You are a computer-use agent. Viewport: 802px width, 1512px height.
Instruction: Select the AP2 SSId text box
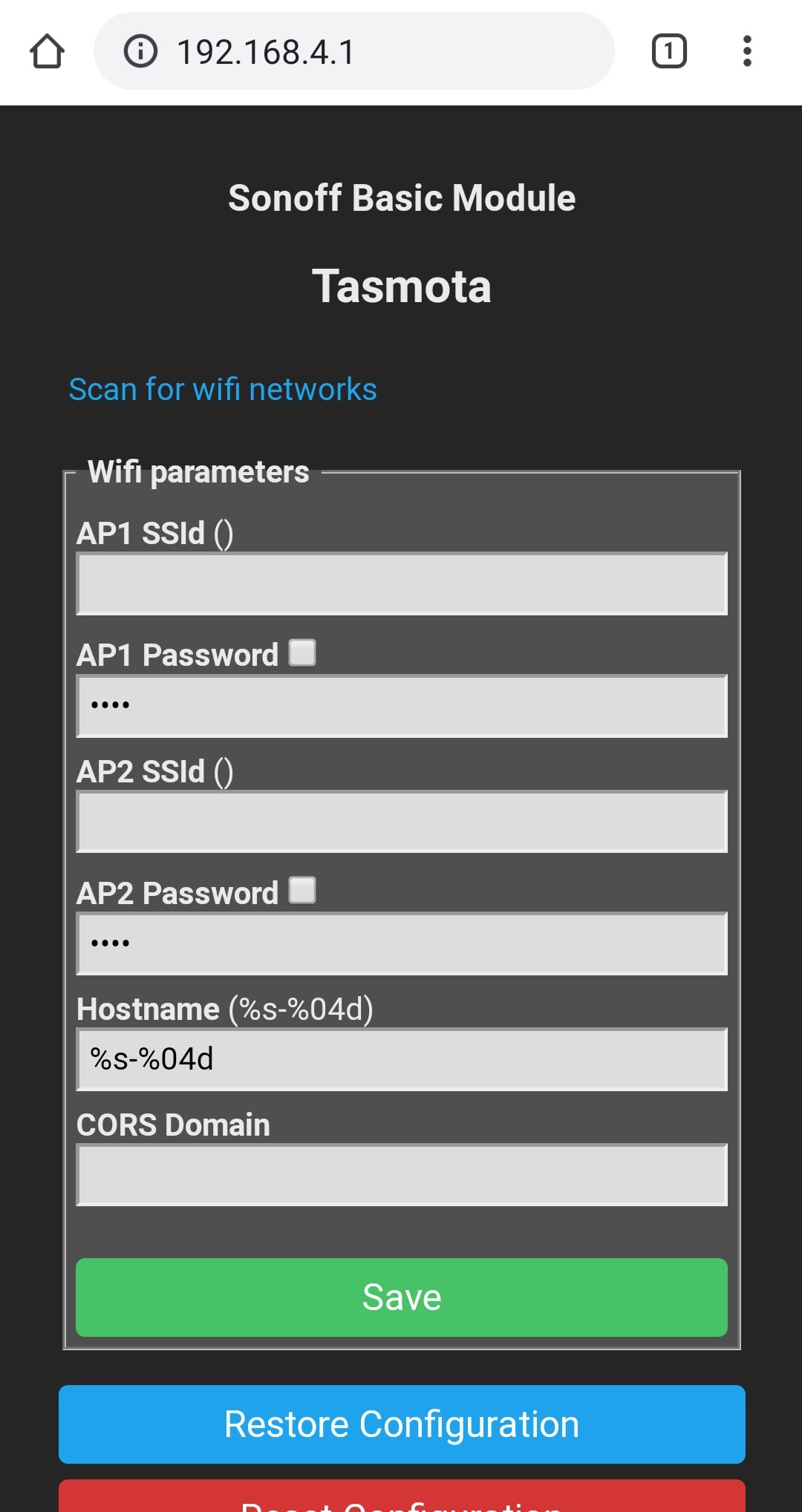401,822
